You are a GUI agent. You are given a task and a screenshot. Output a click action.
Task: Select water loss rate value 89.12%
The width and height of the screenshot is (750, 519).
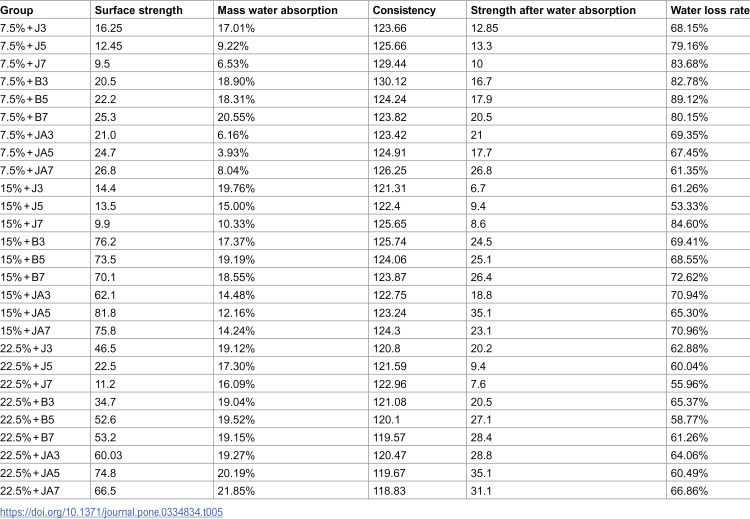689,99
